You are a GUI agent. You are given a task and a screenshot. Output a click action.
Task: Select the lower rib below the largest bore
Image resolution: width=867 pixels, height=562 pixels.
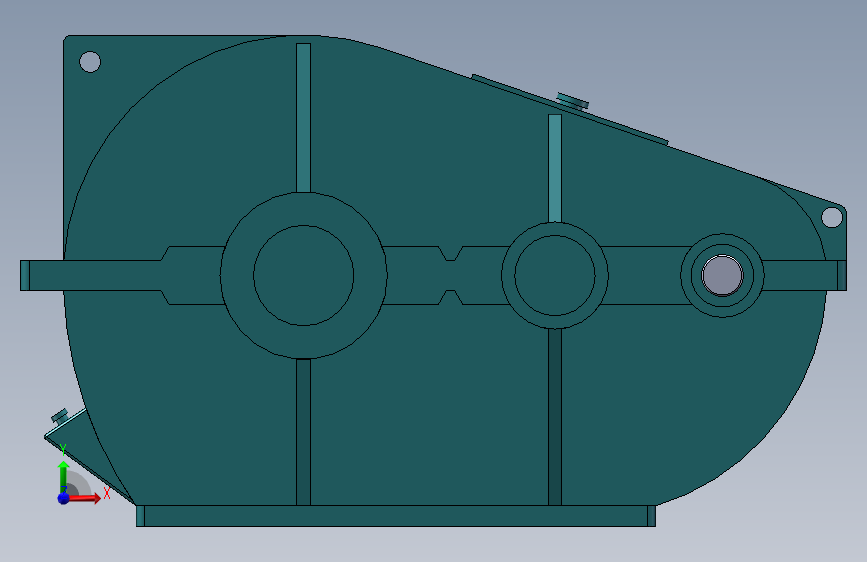(304, 432)
